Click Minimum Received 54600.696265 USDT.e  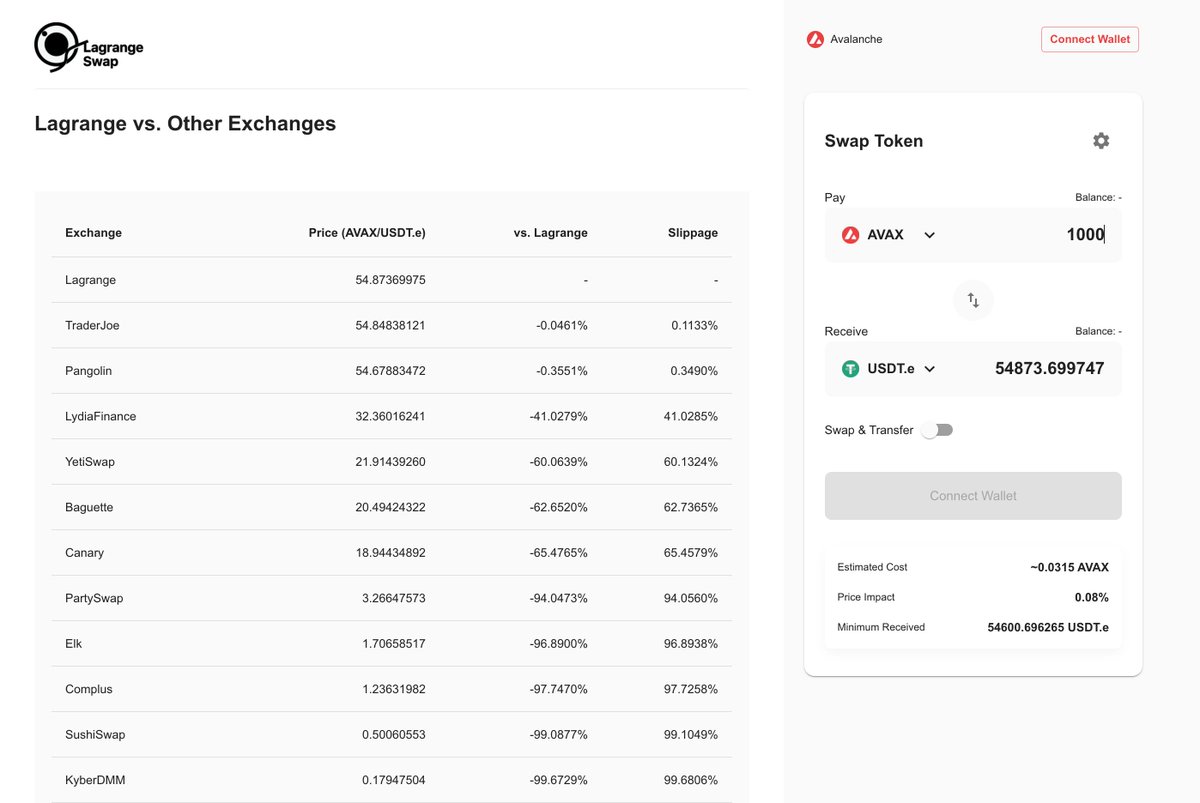tap(1048, 628)
